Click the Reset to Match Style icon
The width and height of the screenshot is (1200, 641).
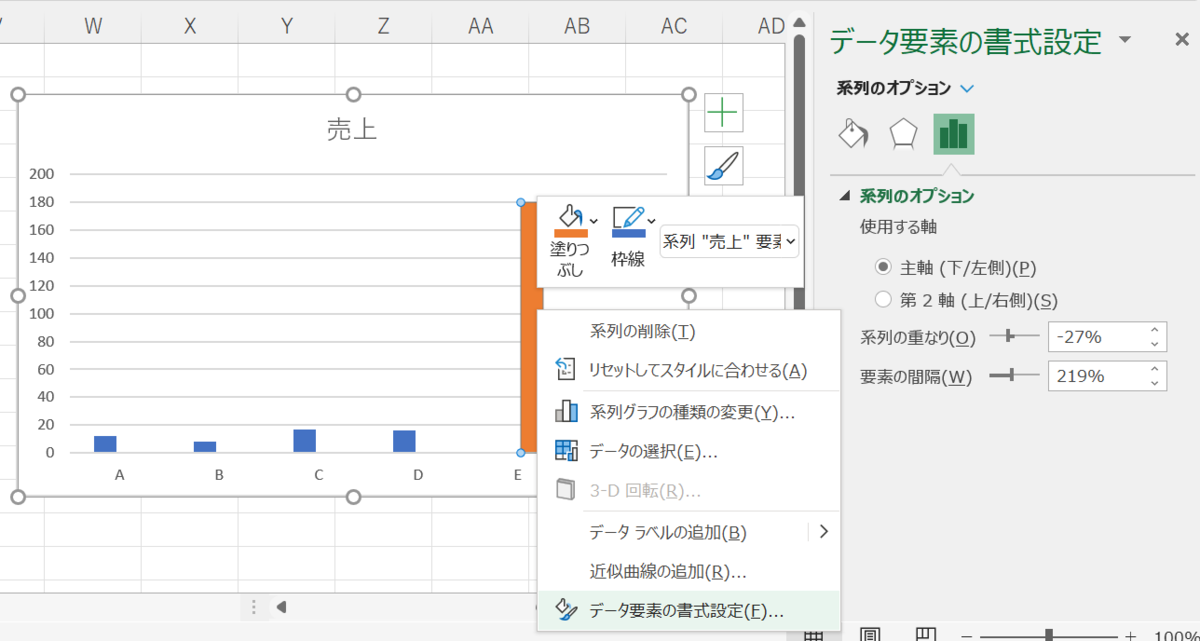click(x=567, y=371)
